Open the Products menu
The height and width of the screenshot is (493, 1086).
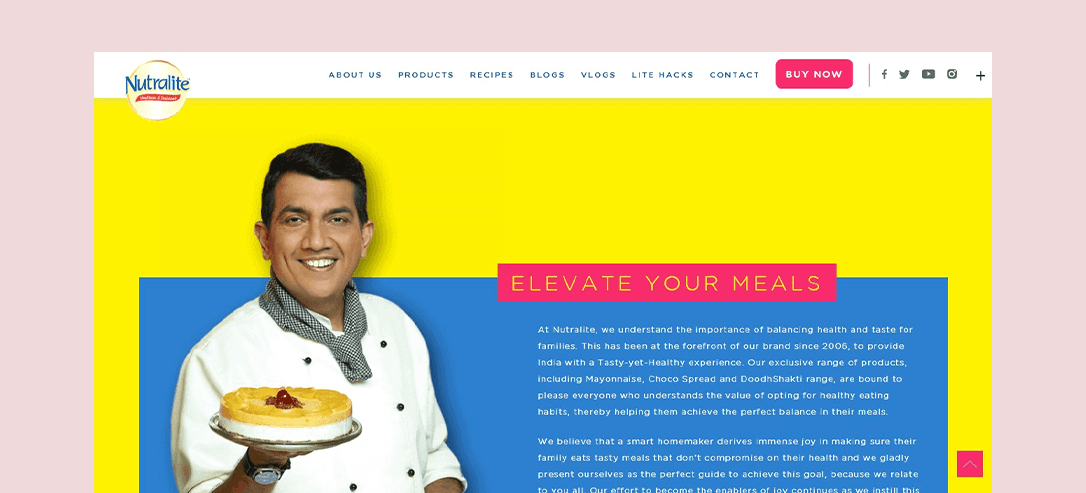[425, 75]
